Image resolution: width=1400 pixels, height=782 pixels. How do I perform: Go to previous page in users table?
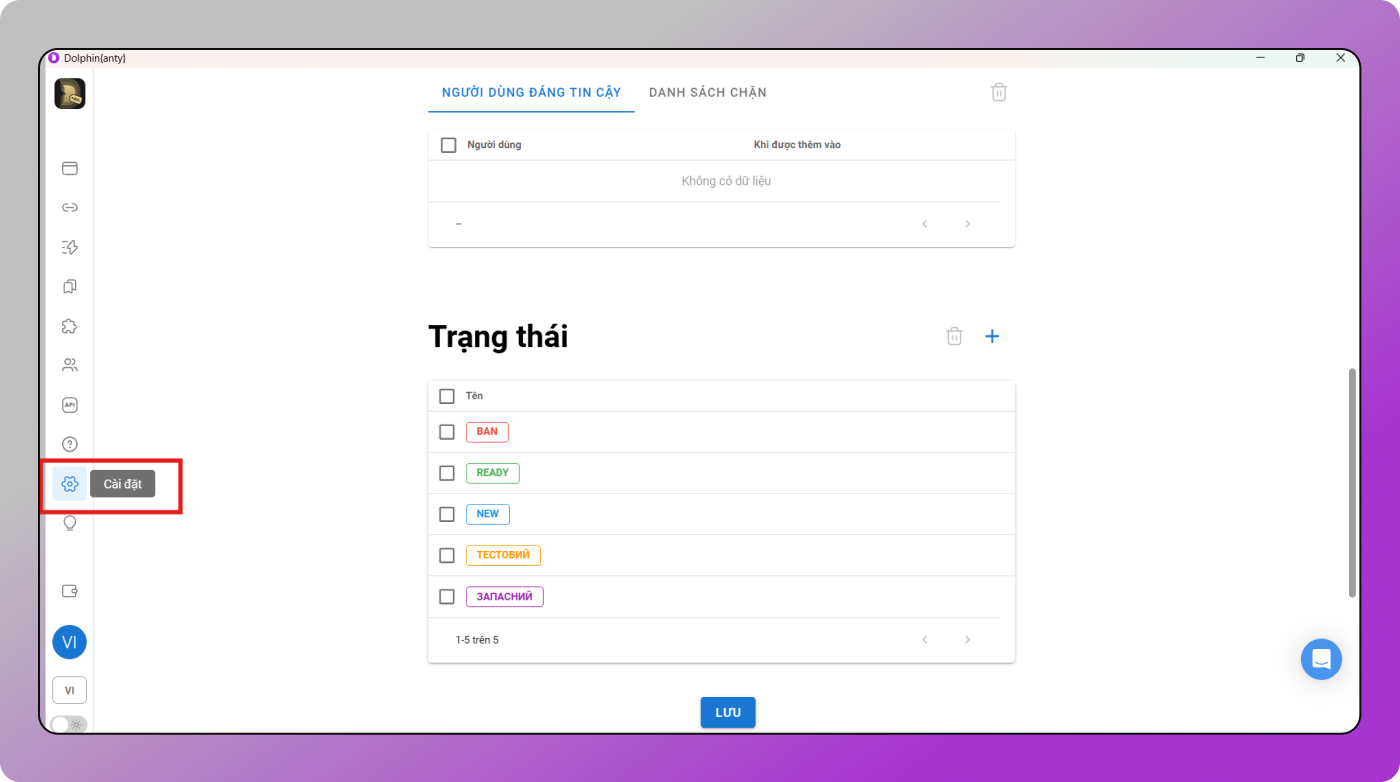click(925, 224)
